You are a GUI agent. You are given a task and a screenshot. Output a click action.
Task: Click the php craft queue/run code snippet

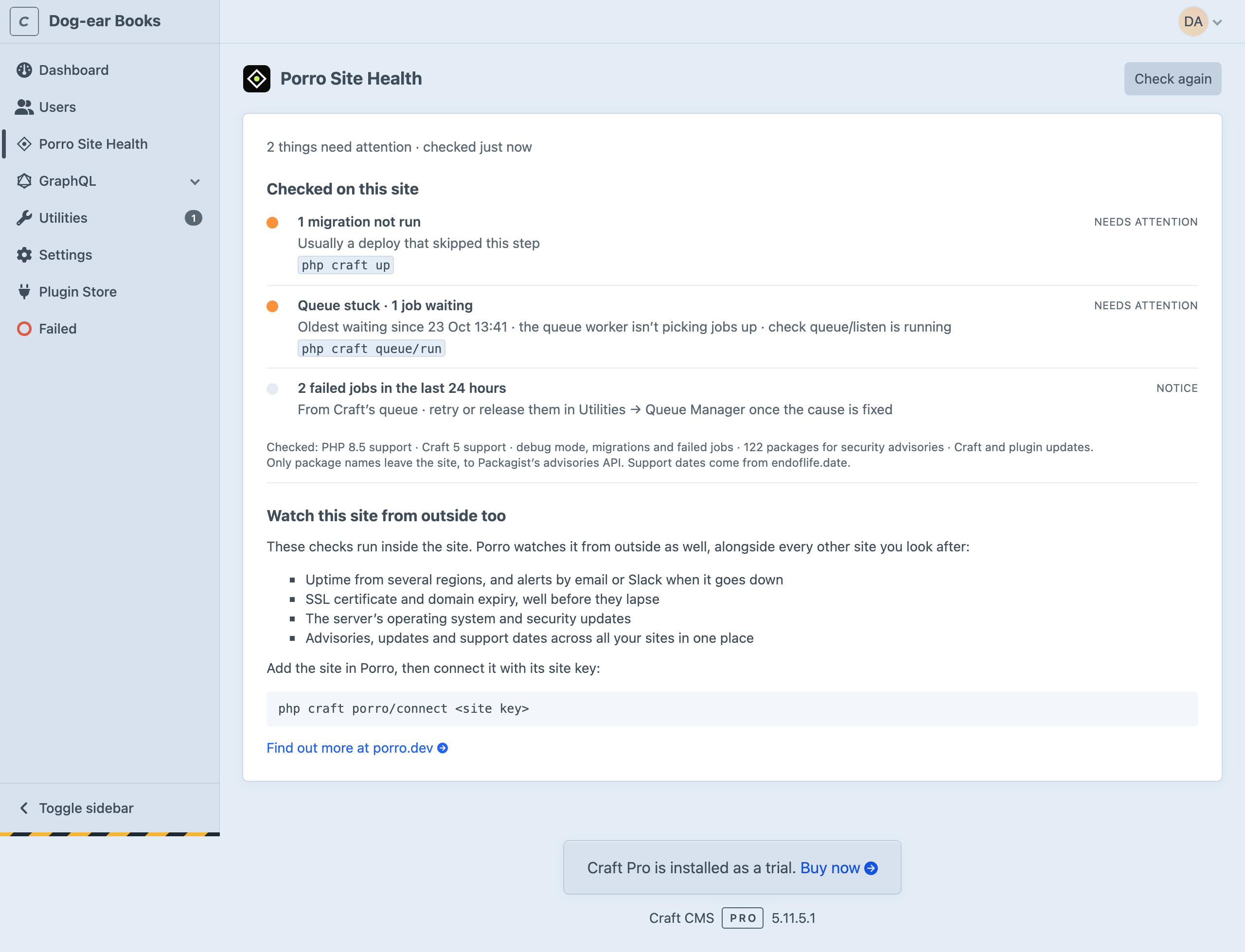(x=371, y=349)
